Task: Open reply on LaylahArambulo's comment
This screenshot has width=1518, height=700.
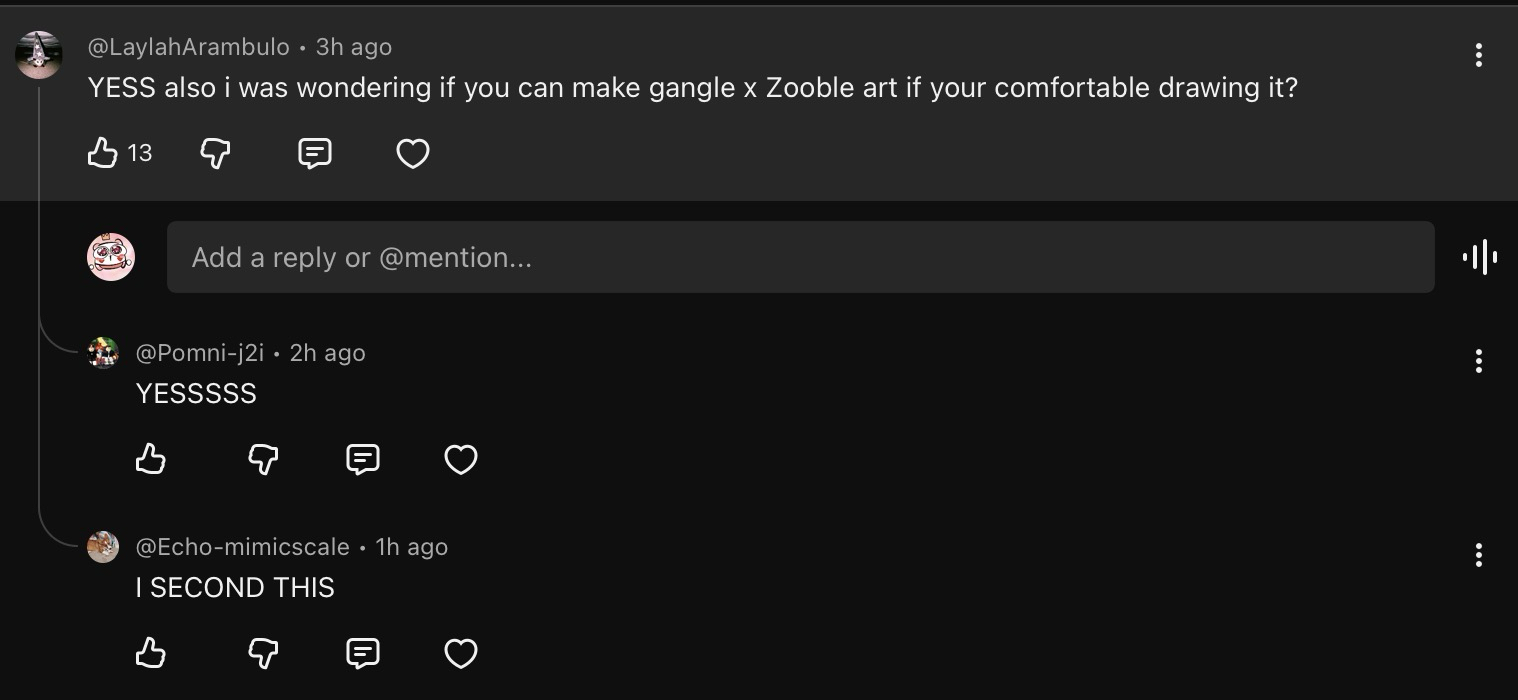Action: tap(315, 153)
